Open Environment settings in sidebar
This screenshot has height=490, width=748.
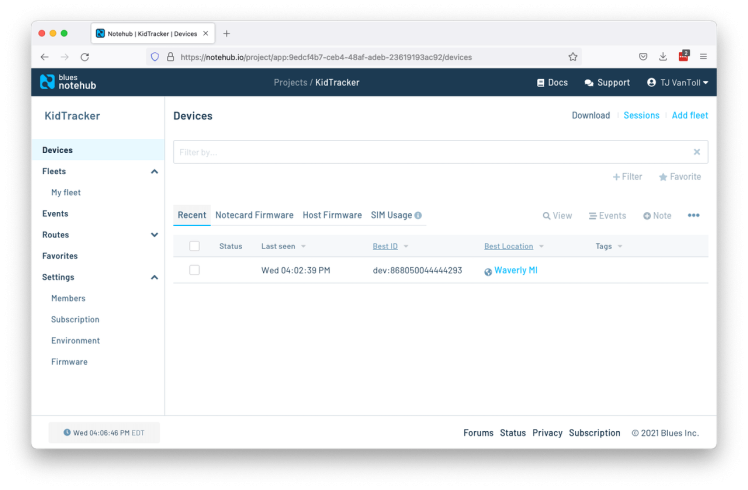[x=75, y=341]
